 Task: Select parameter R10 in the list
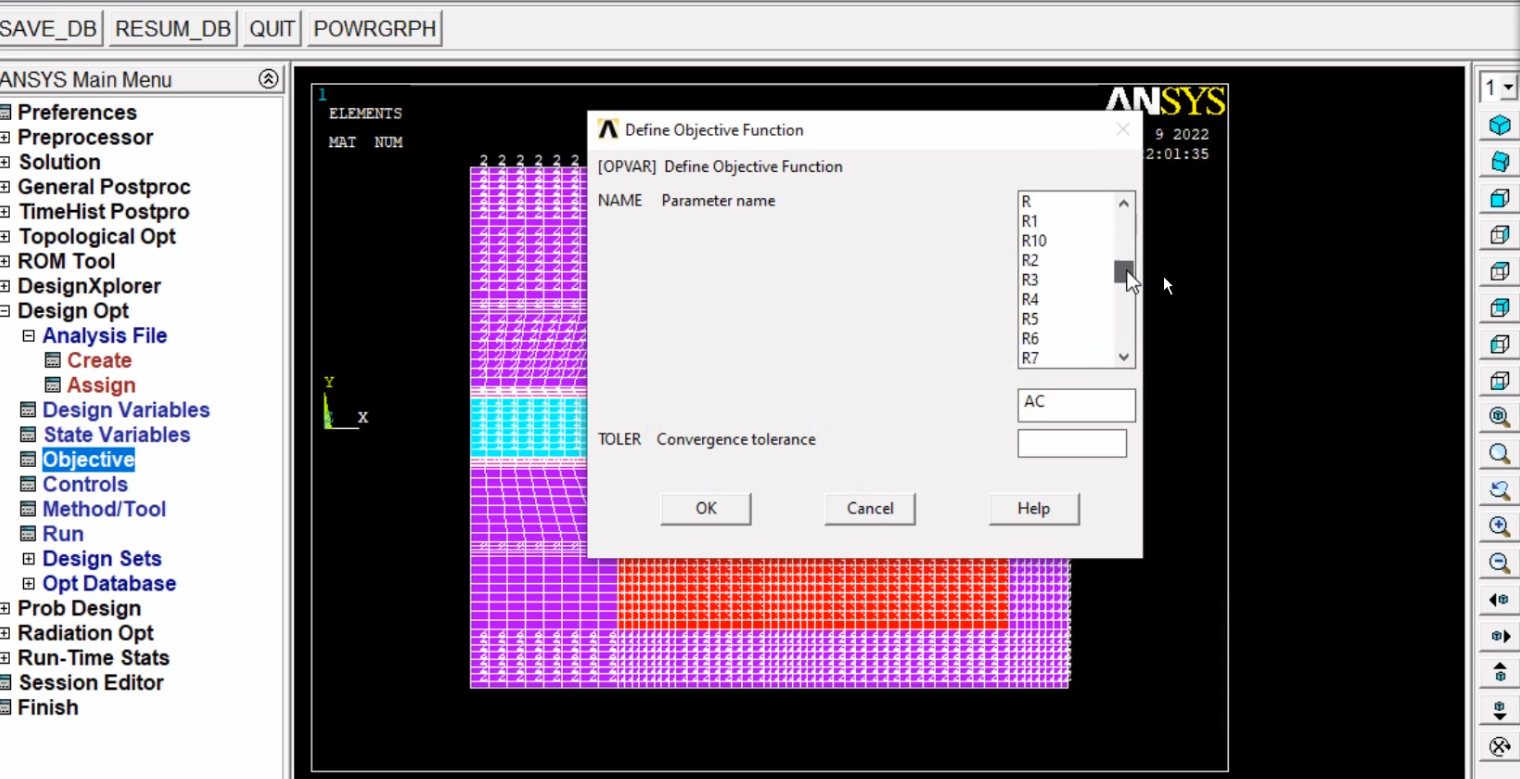[1066, 241]
